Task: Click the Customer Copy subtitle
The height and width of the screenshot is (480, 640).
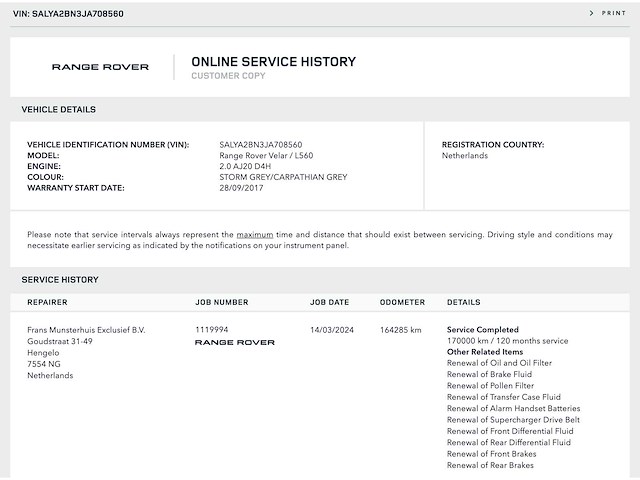Action: click(228, 76)
